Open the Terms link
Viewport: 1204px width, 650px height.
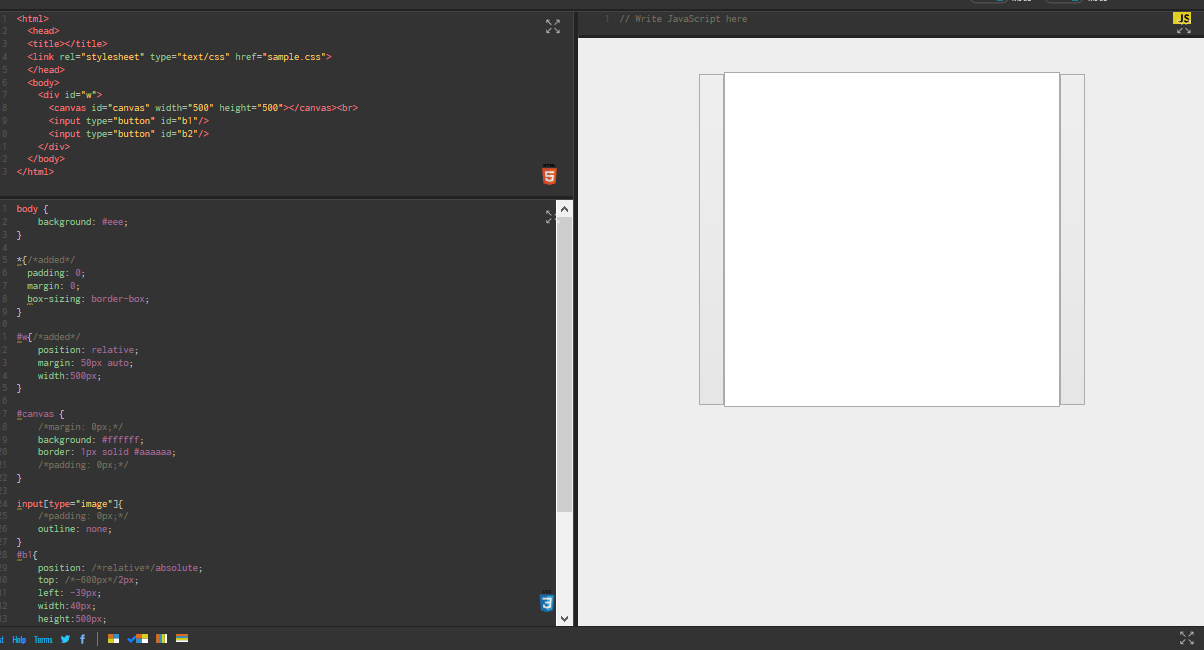[43, 640]
